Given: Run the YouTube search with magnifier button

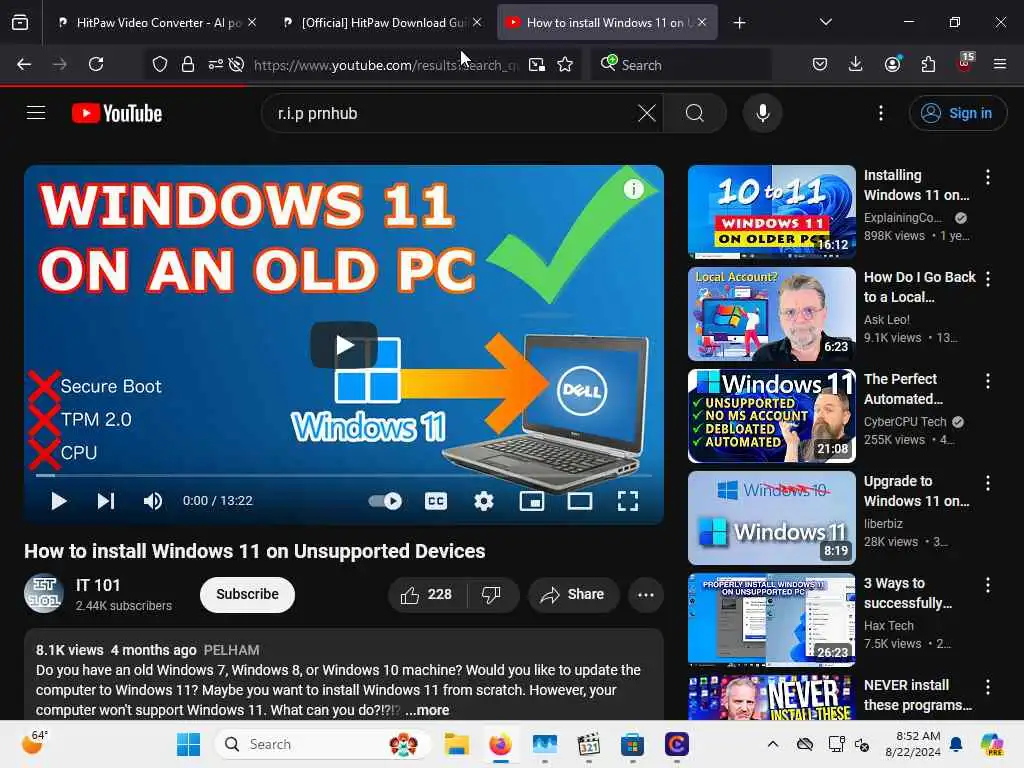Looking at the screenshot, I should pyautogui.click(x=695, y=113).
